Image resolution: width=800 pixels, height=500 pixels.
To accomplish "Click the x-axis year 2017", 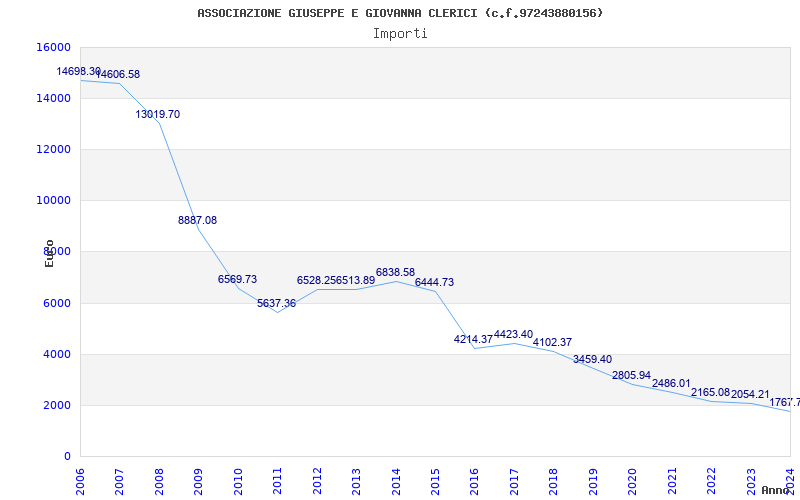I will (x=514, y=481).
